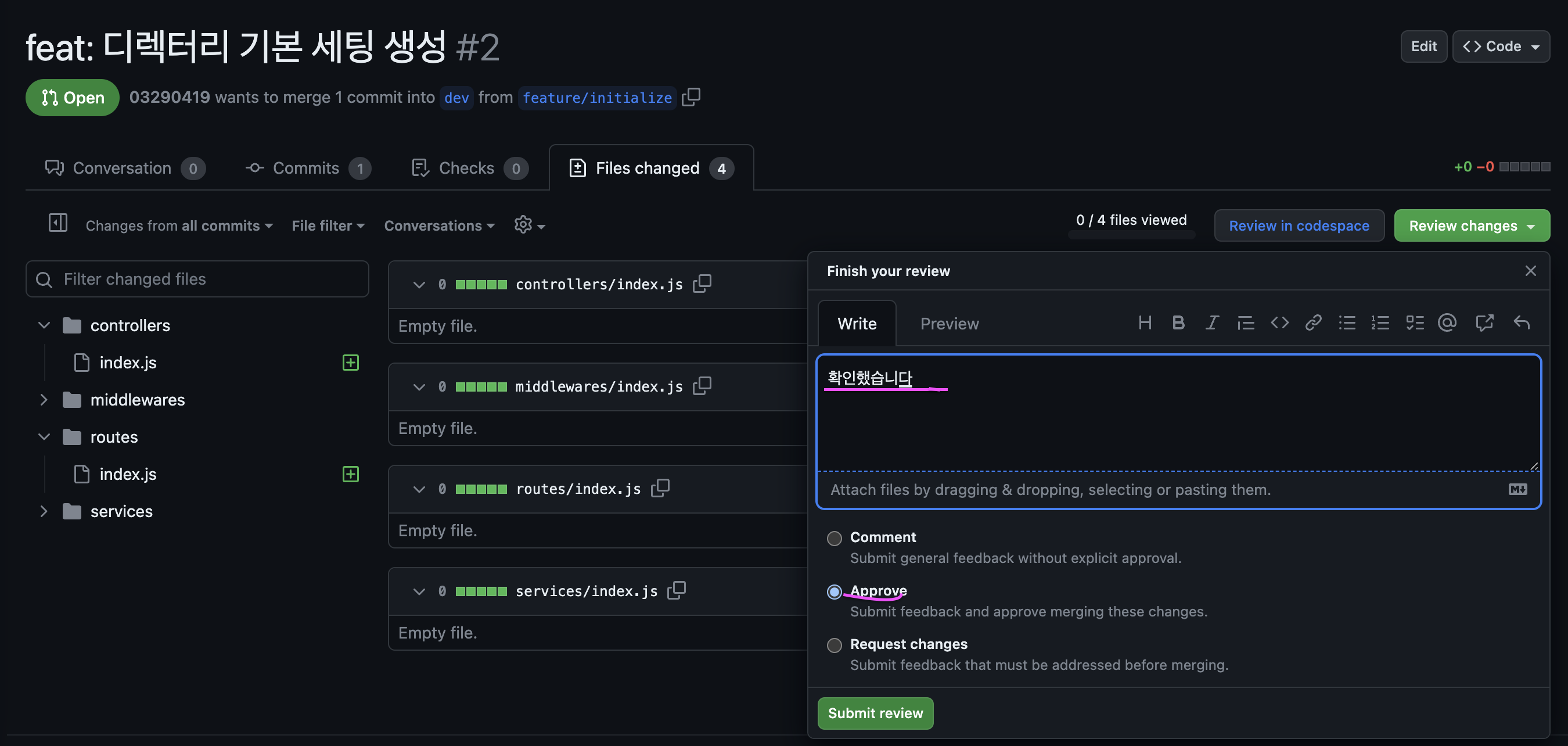Switch to the Preview tab
1568x746 pixels.
(x=949, y=324)
